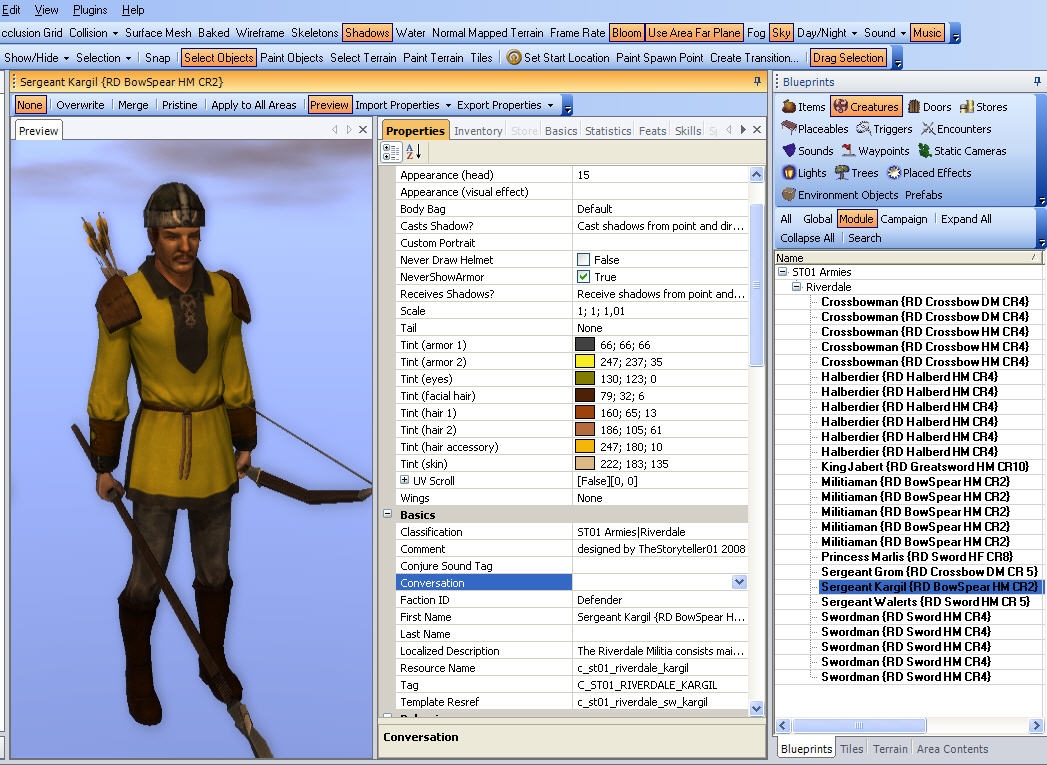Viewport: 1047px width, 765px height.
Task: Click the Apply to All Areas button
Action: click(x=254, y=105)
